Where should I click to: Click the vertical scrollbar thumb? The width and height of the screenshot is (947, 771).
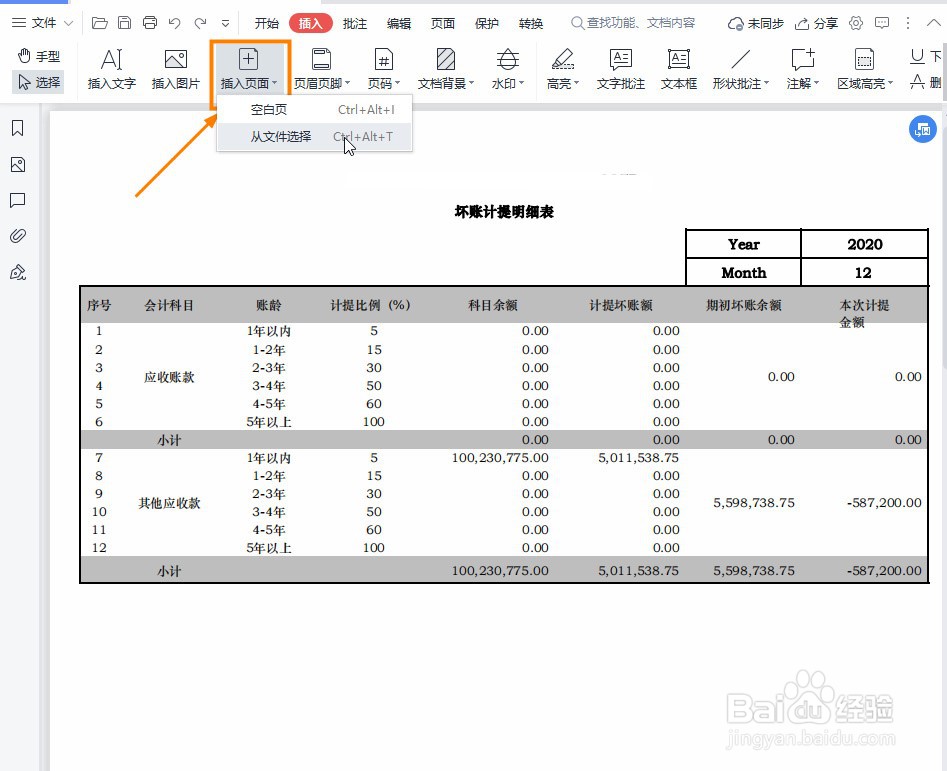click(x=945, y=238)
